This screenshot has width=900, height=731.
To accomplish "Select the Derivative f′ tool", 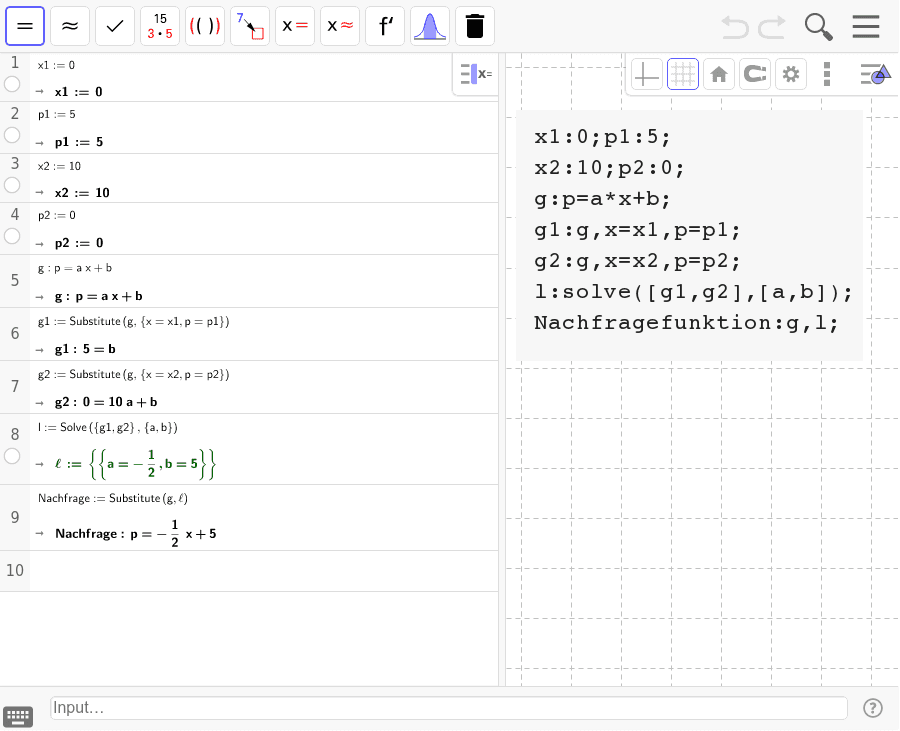I will pyautogui.click(x=385, y=26).
